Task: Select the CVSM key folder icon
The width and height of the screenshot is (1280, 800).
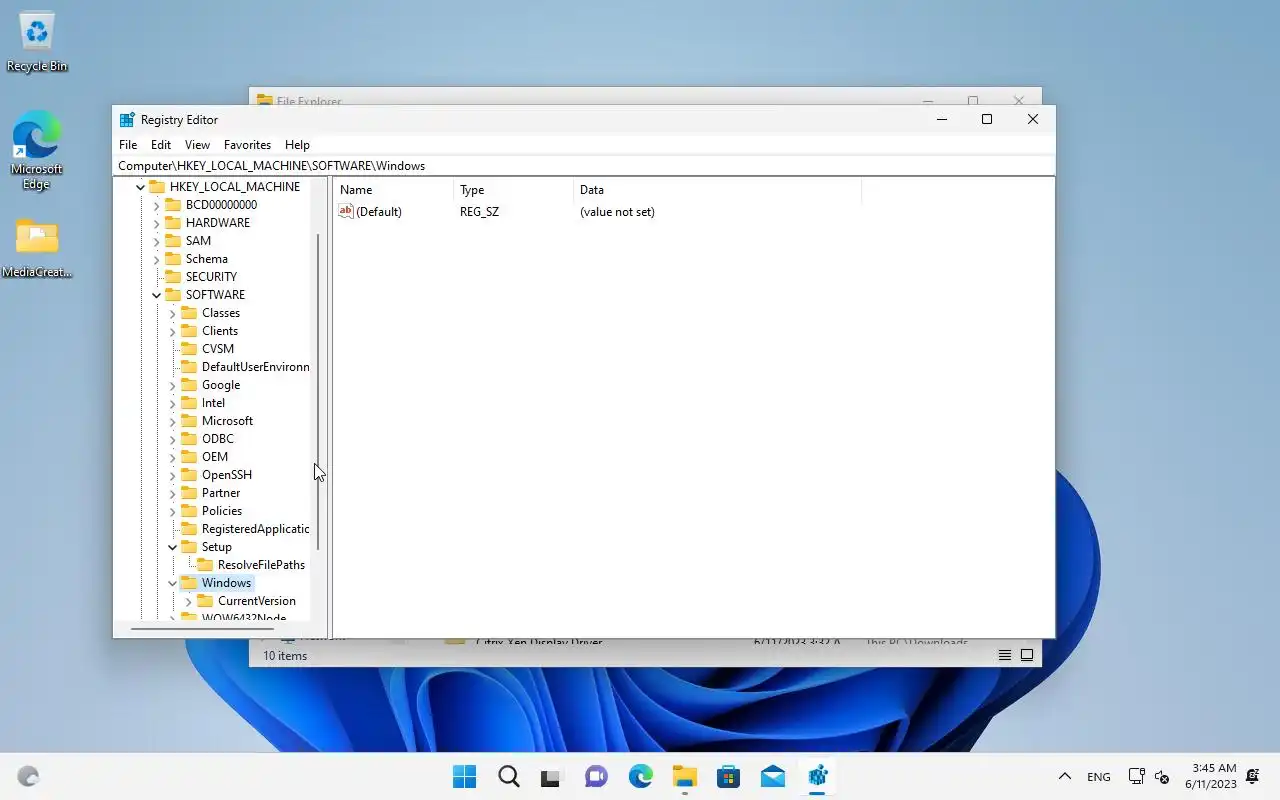Action: (189, 349)
